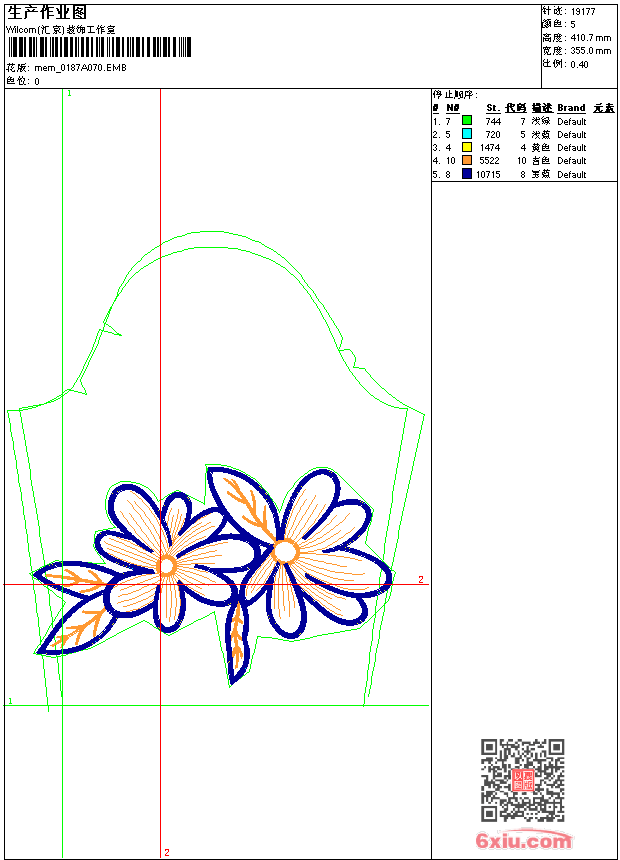Click the 6xiu.com watermark logo

[x=523, y=841]
